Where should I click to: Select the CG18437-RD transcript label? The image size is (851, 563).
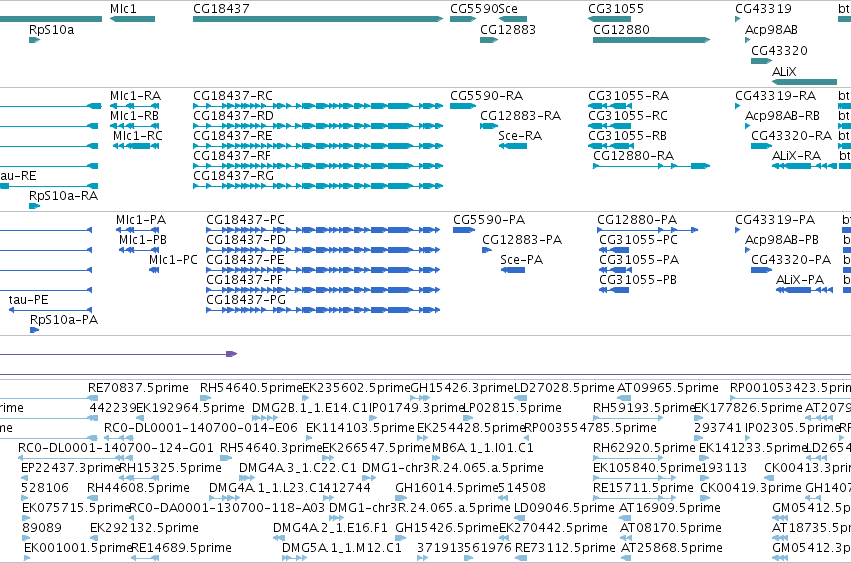point(233,116)
